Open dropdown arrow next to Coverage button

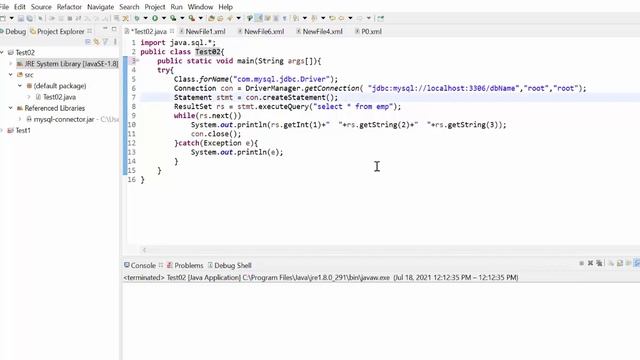tap(182, 18)
